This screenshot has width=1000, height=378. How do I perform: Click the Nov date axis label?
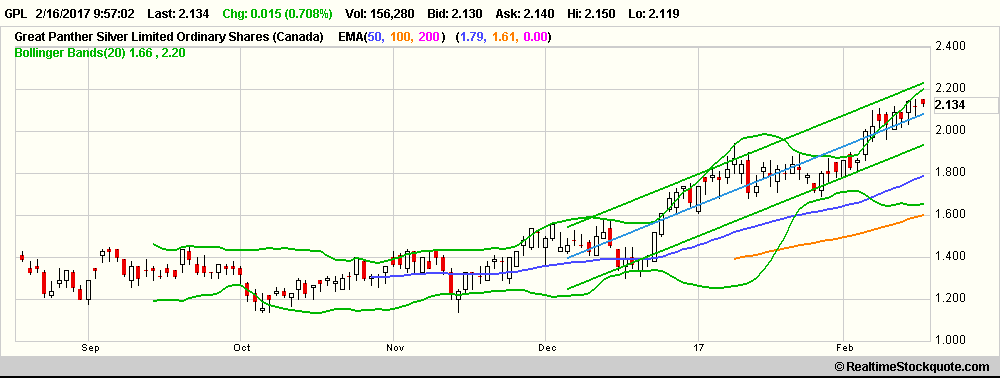pos(395,348)
